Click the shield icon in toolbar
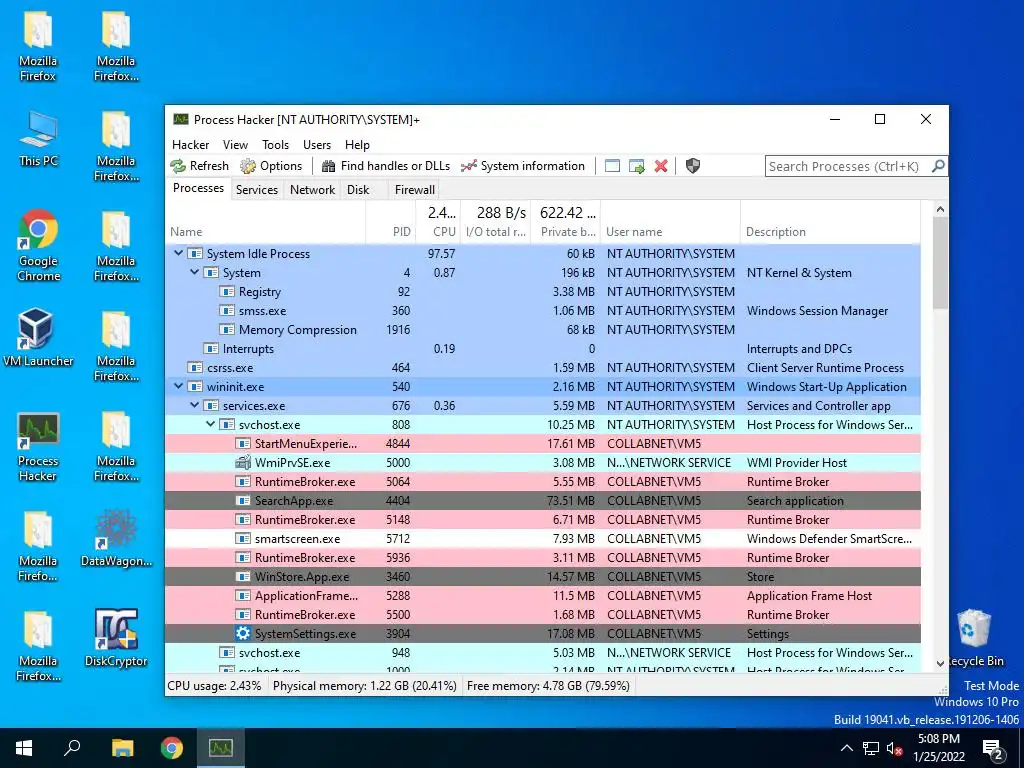 click(x=693, y=166)
